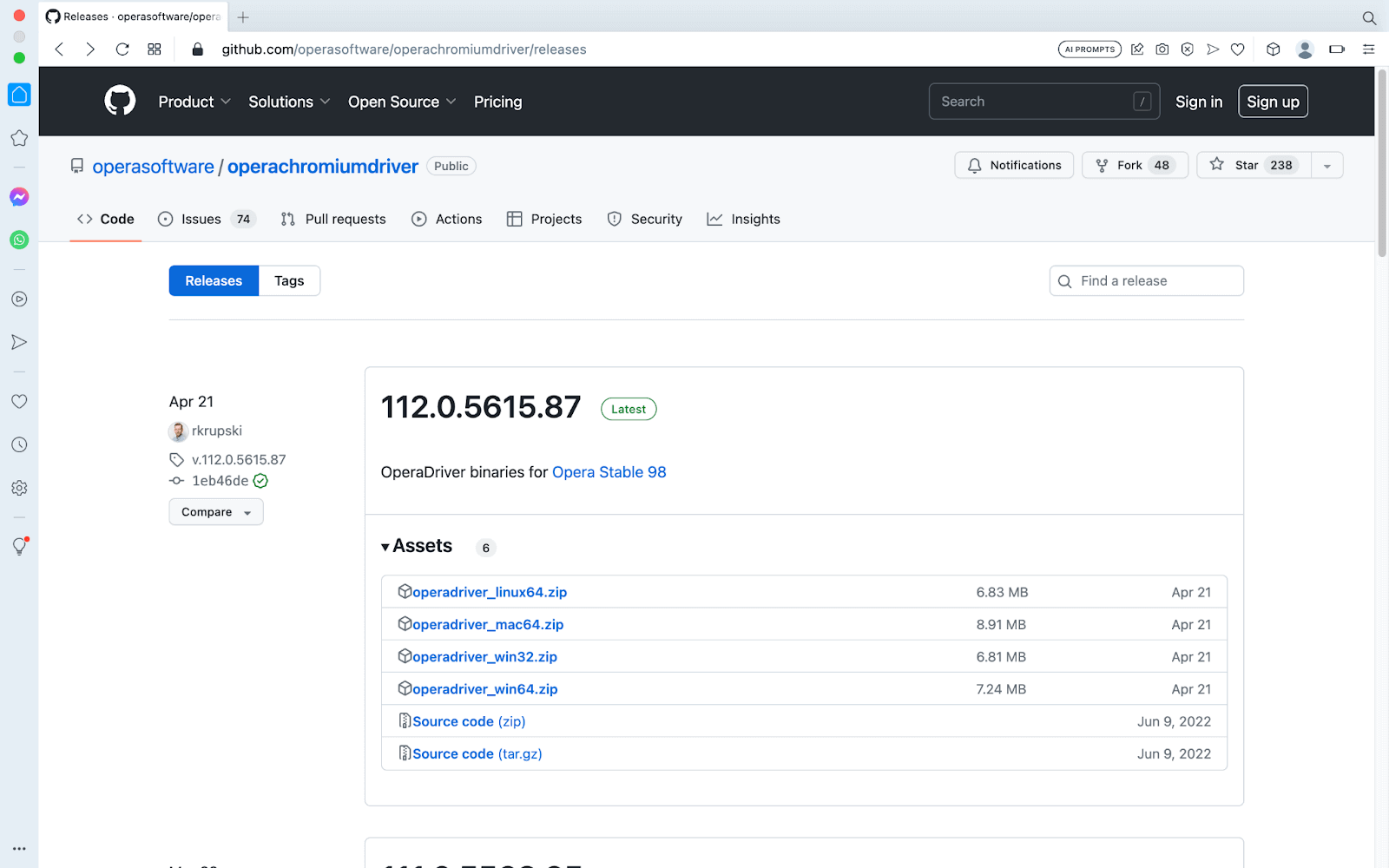1389x868 pixels.
Task: Open a new tab with plus button
Action: [x=243, y=17]
